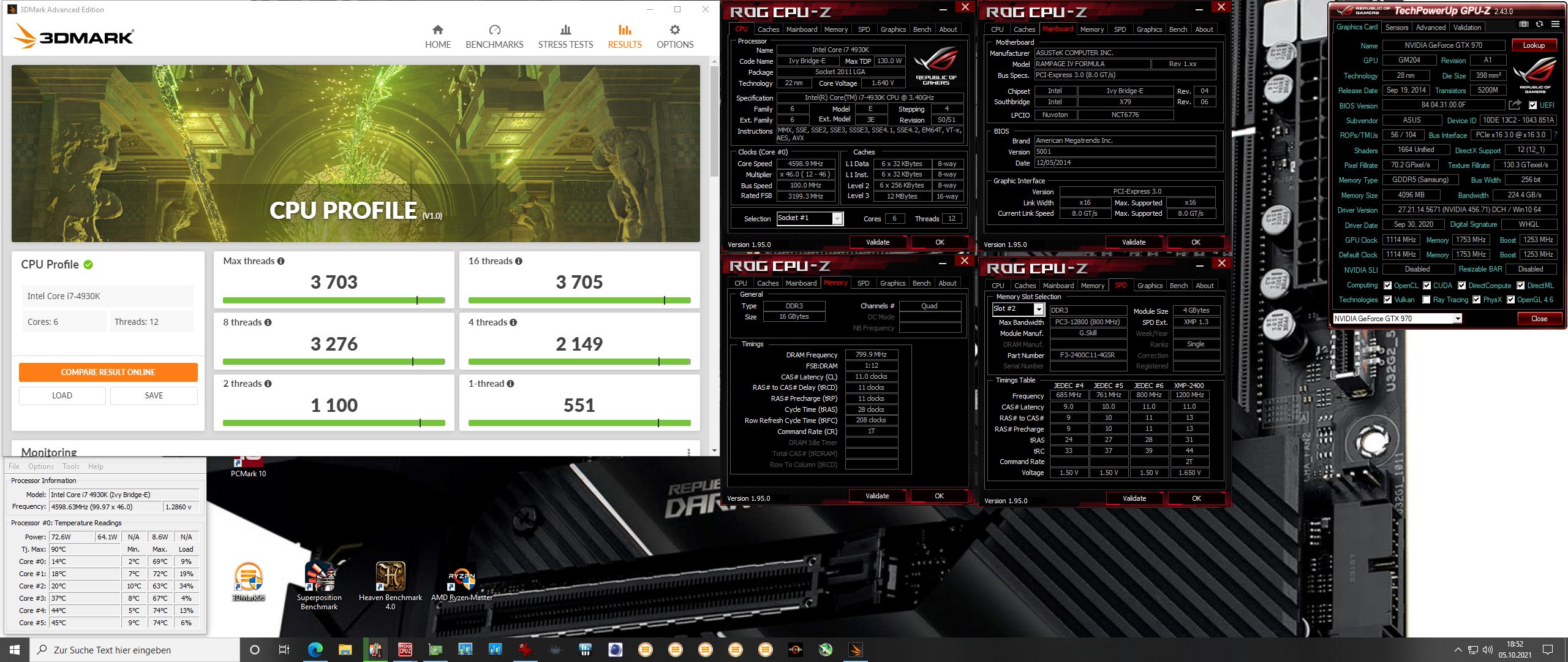This screenshot has width=1568, height=662.
Task: Open the Slot #2 memory slot dropdown
Action: click(1039, 309)
